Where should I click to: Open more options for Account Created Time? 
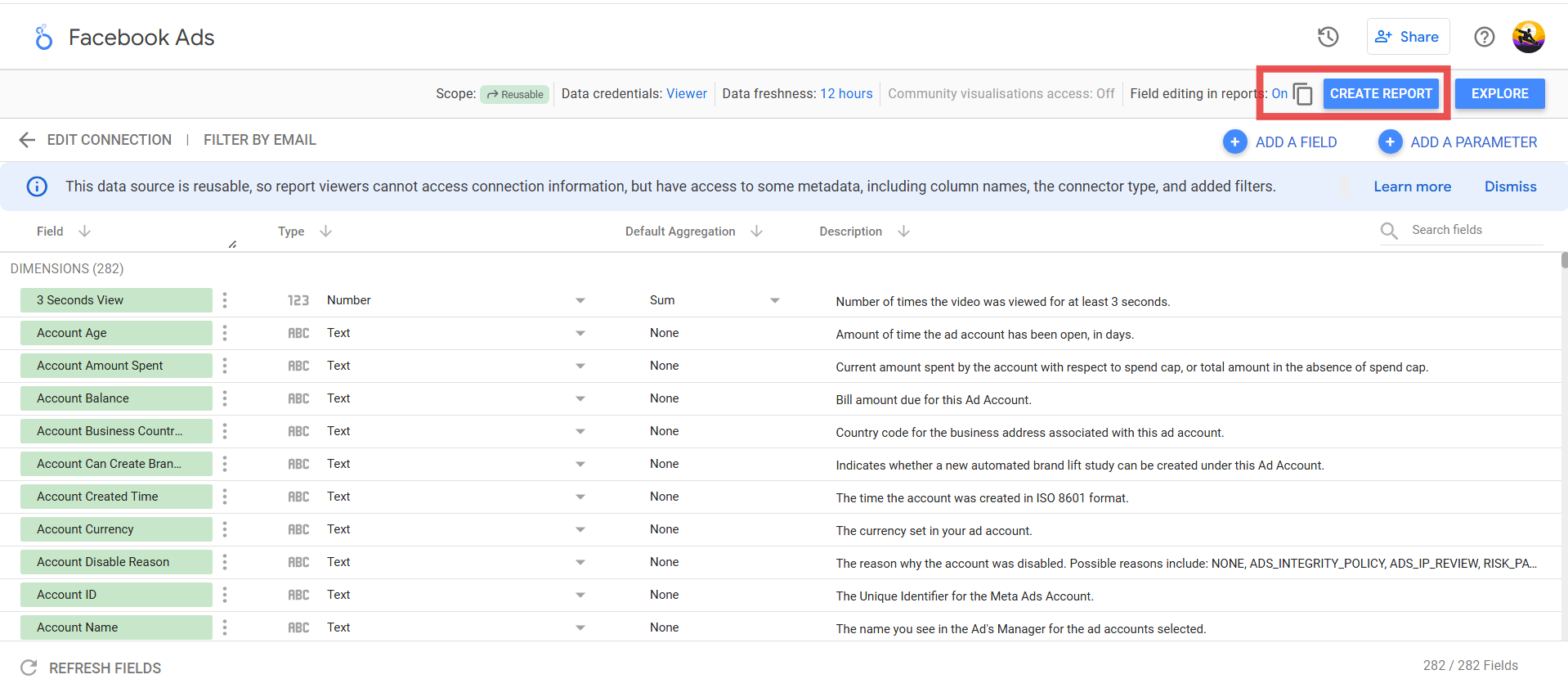[225, 497]
